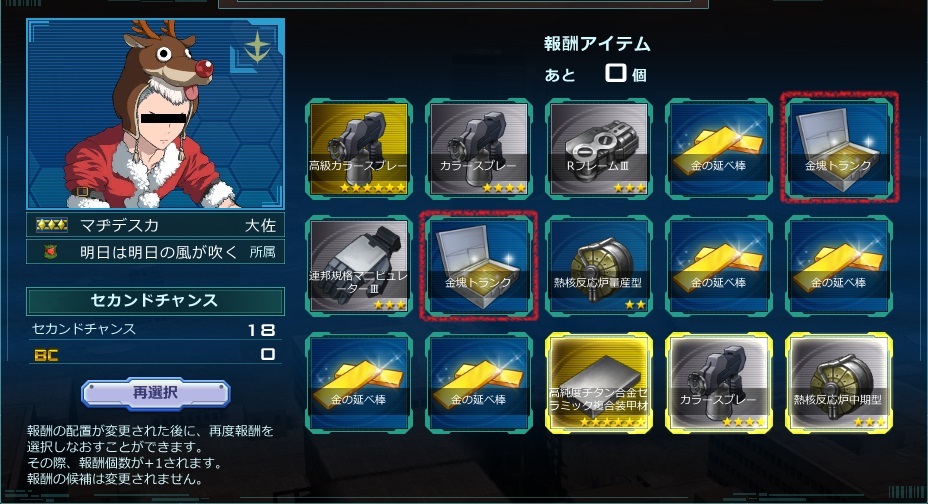Click the remaining reward count box
Image resolution: width=928 pixels, height=504 pixels.
[x=616, y=73]
